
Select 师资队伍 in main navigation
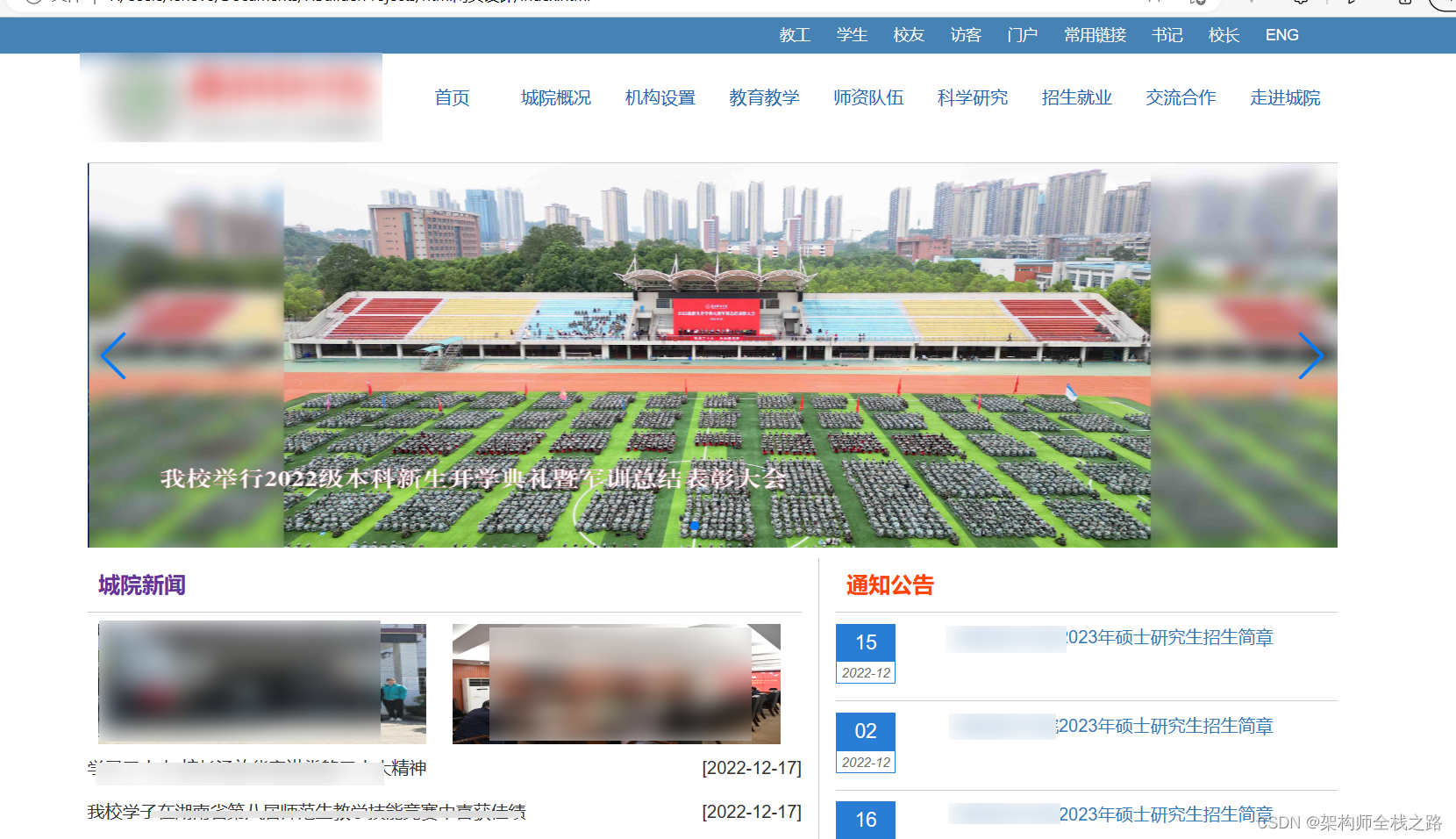(x=868, y=97)
